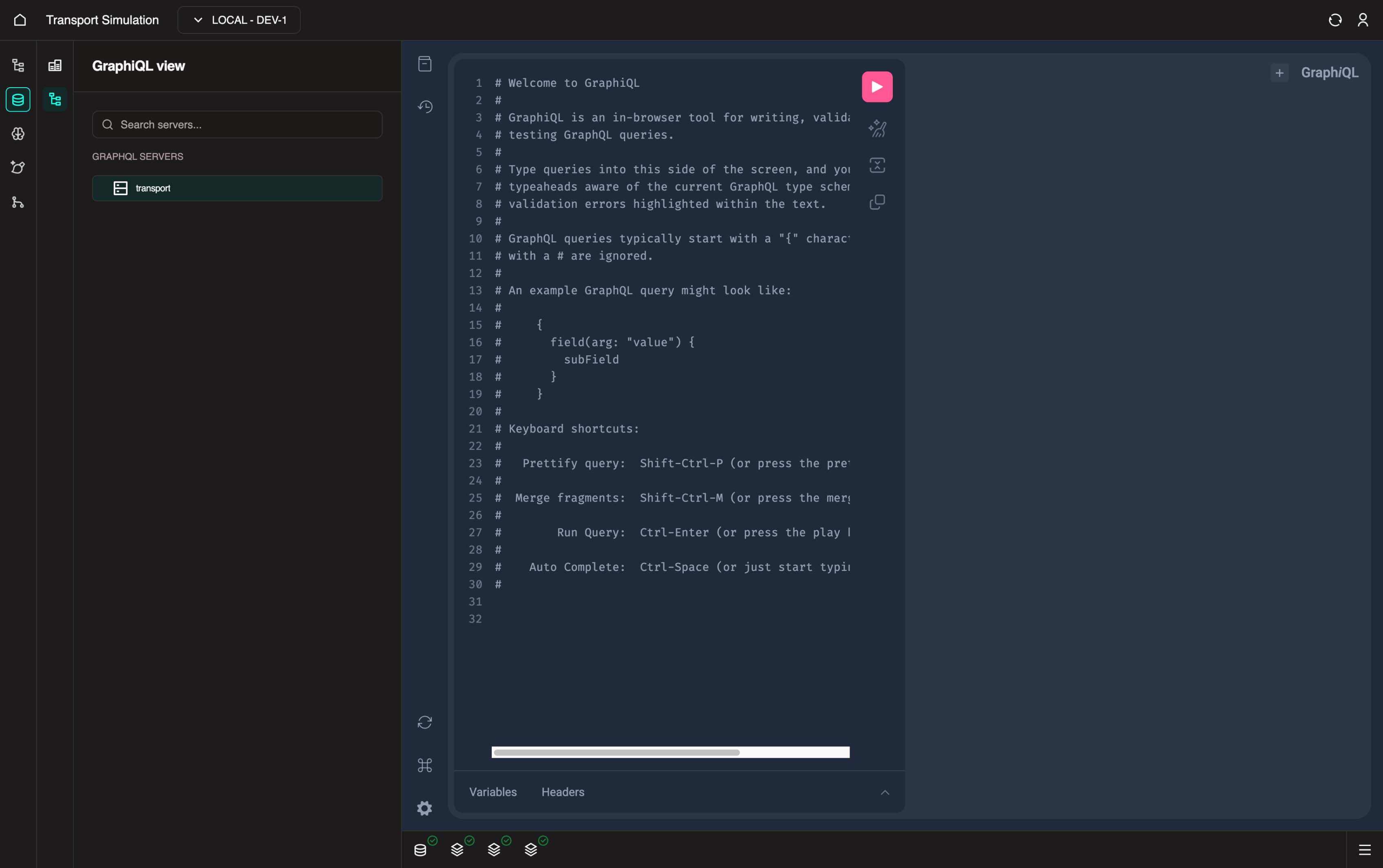This screenshot has width=1383, height=868.
Task: Go to the home icon
Action: pyautogui.click(x=20, y=20)
